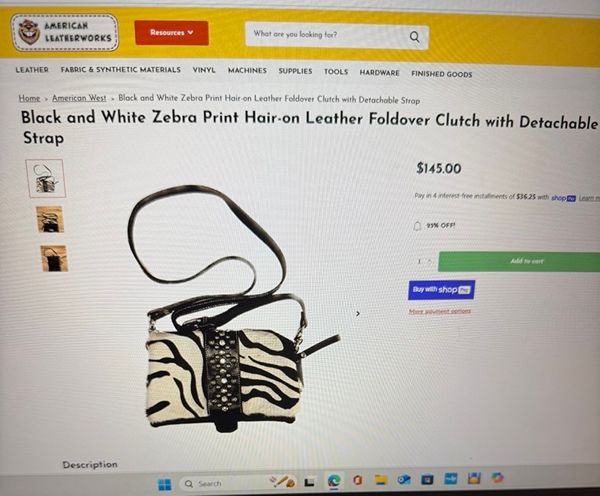600x496 pixels.
Task: Click Buy with Shop Pay button
Action: point(441,290)
